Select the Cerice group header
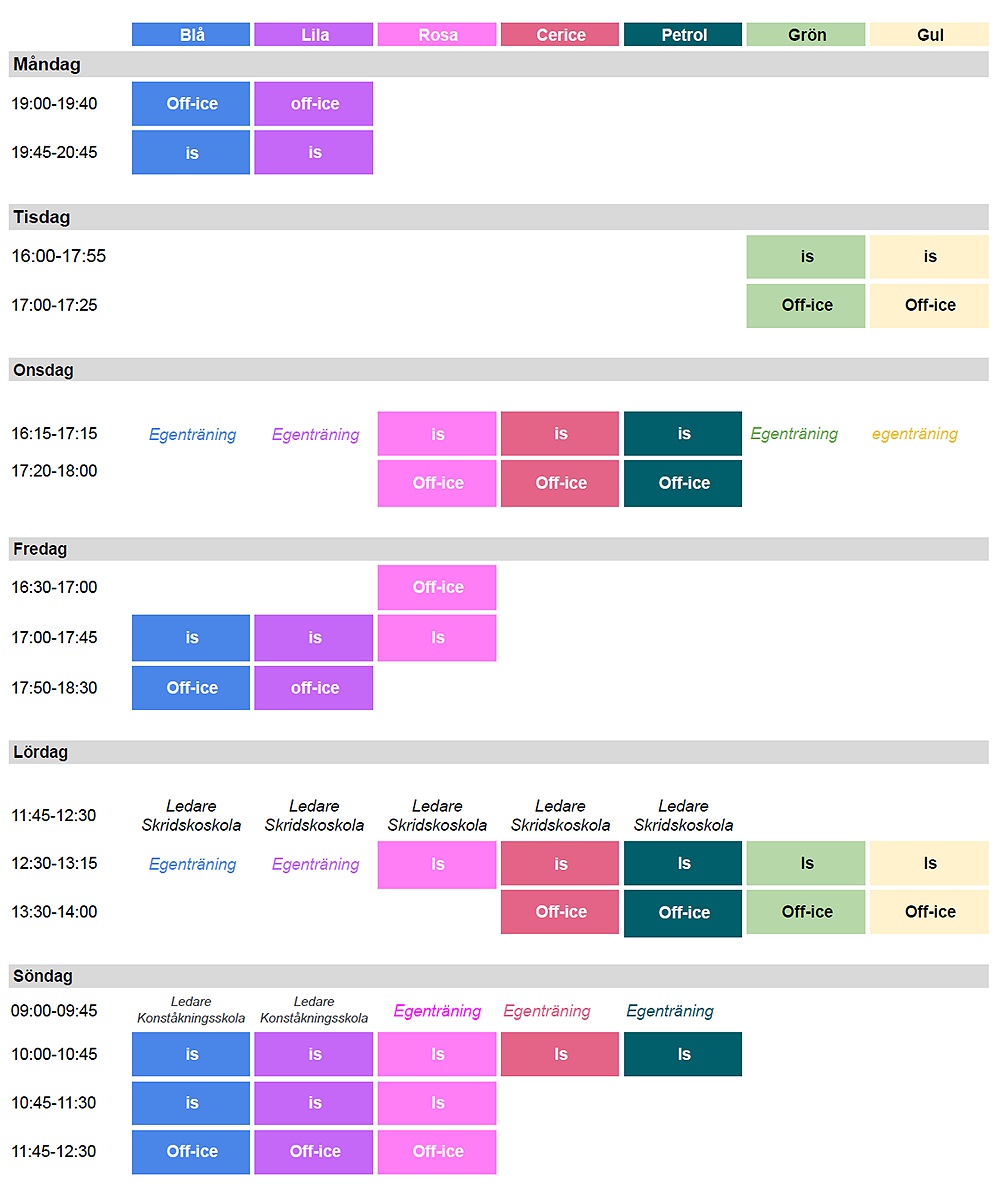 [x=560, y=35]
